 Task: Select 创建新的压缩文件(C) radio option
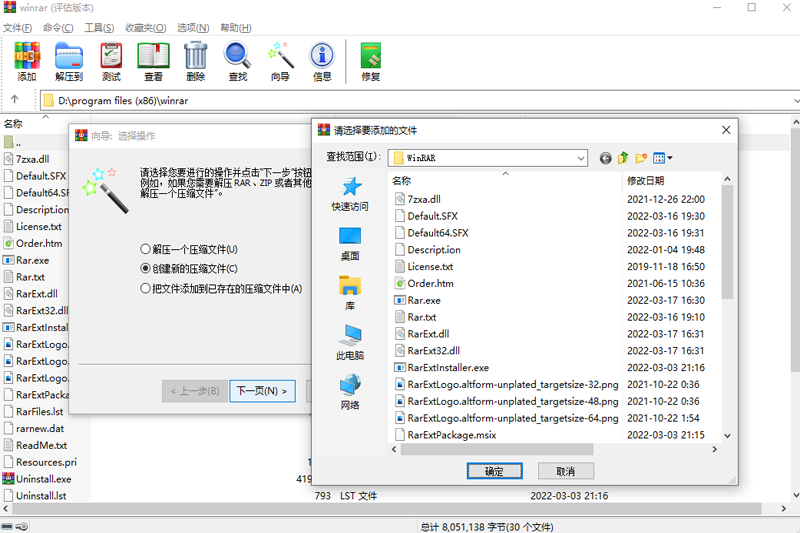(x=189, y=269)
